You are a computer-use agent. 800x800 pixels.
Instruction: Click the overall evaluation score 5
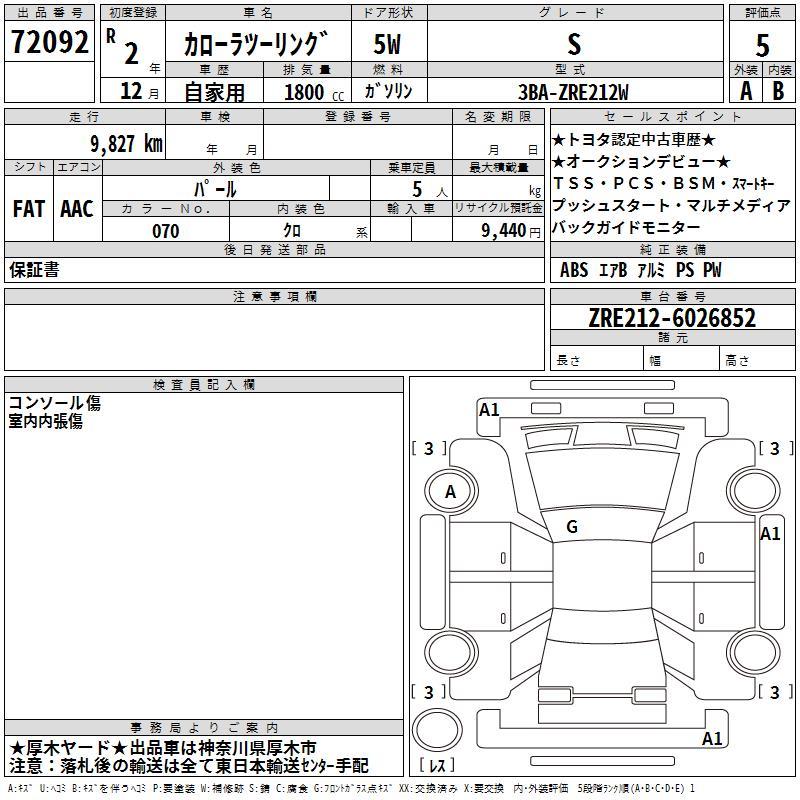(x=762, y=44)
